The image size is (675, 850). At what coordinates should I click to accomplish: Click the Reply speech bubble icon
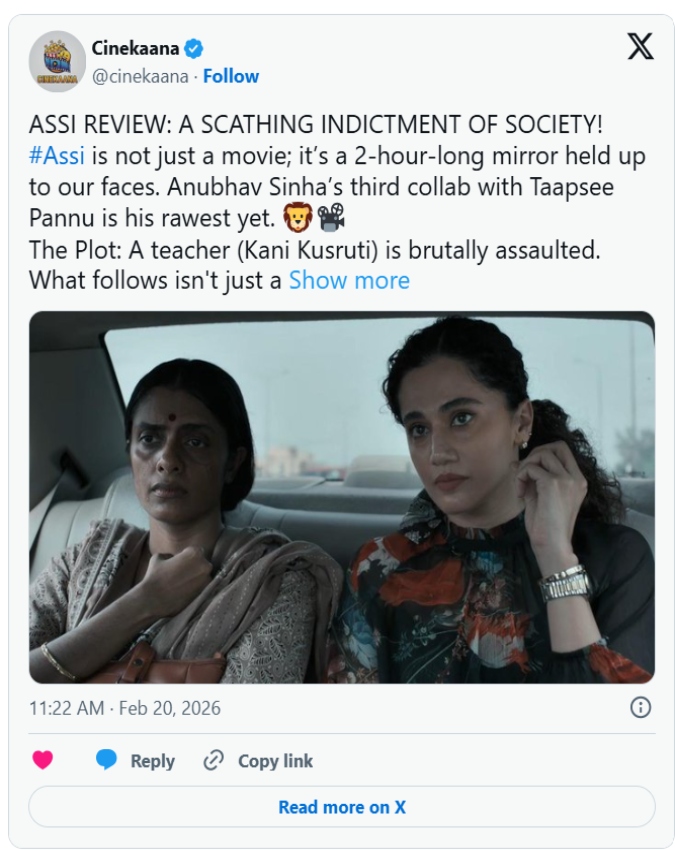[x=107, y=761]
